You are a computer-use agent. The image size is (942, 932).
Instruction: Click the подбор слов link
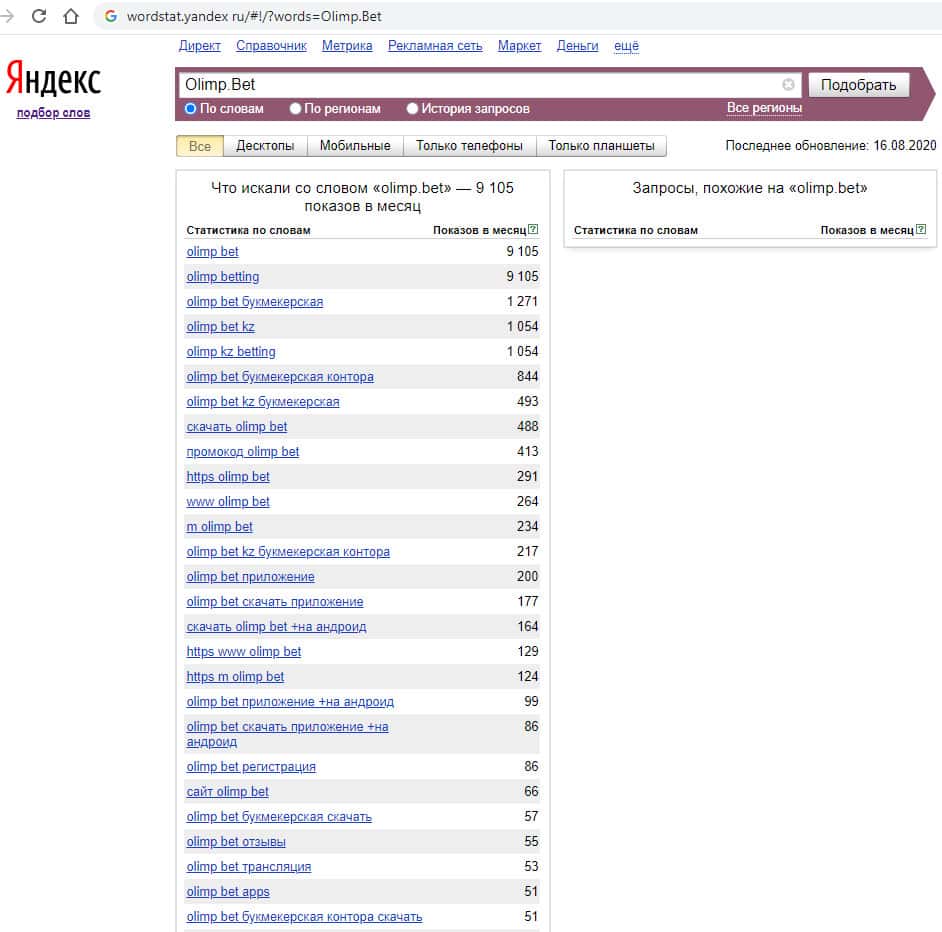[x=53, y=113]
